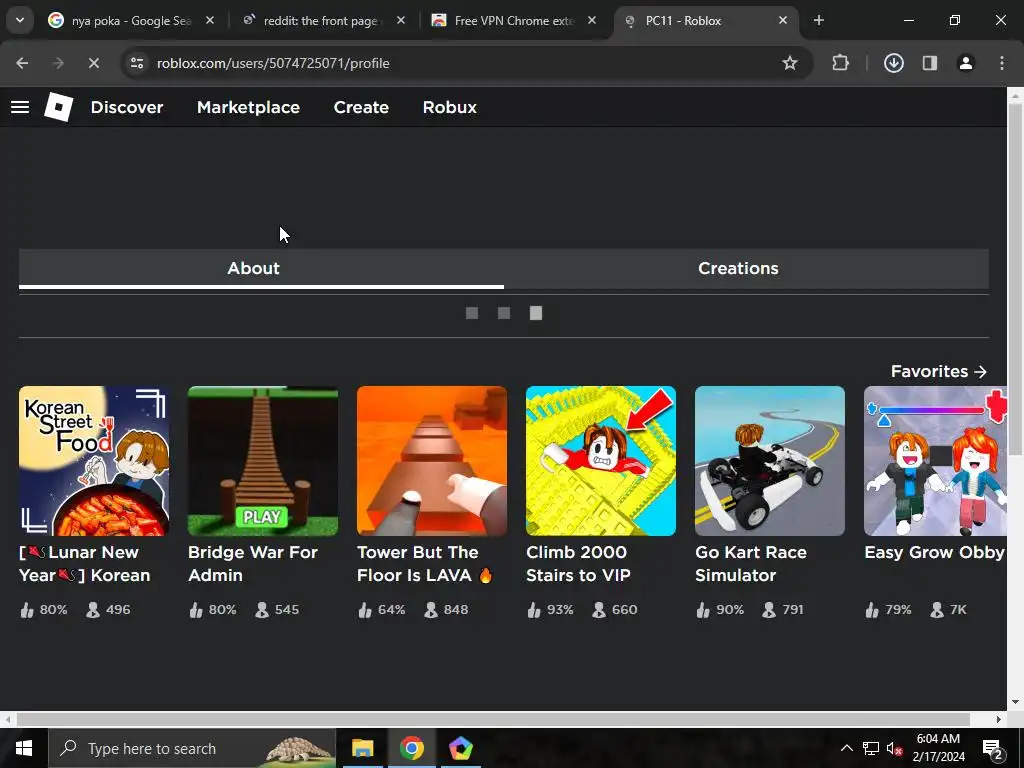Open the Marketplace page
The height and width of the screenshot is (768, 1024).
click(248, 107)
